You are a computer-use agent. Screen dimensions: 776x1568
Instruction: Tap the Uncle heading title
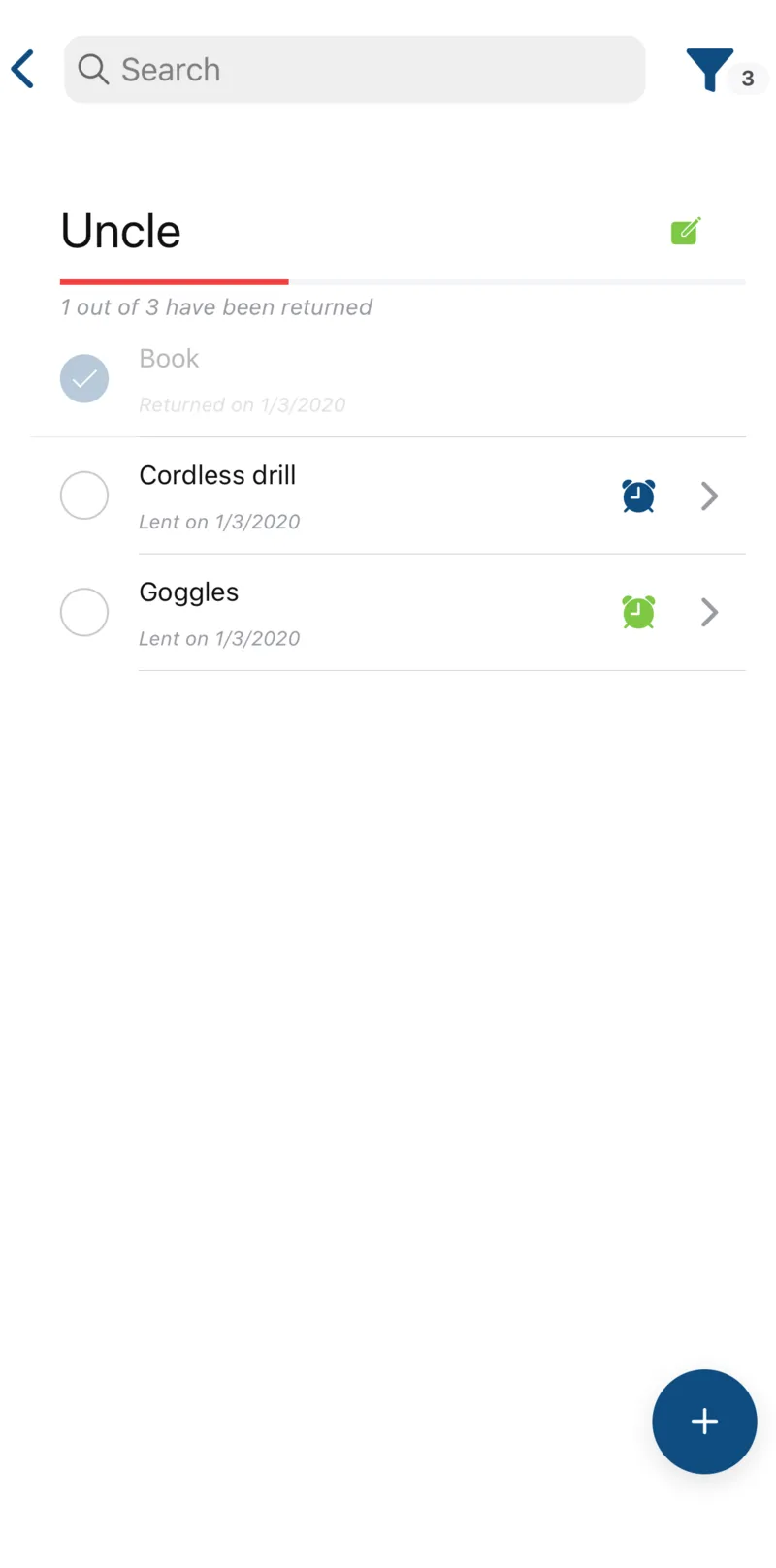[121, 232]
